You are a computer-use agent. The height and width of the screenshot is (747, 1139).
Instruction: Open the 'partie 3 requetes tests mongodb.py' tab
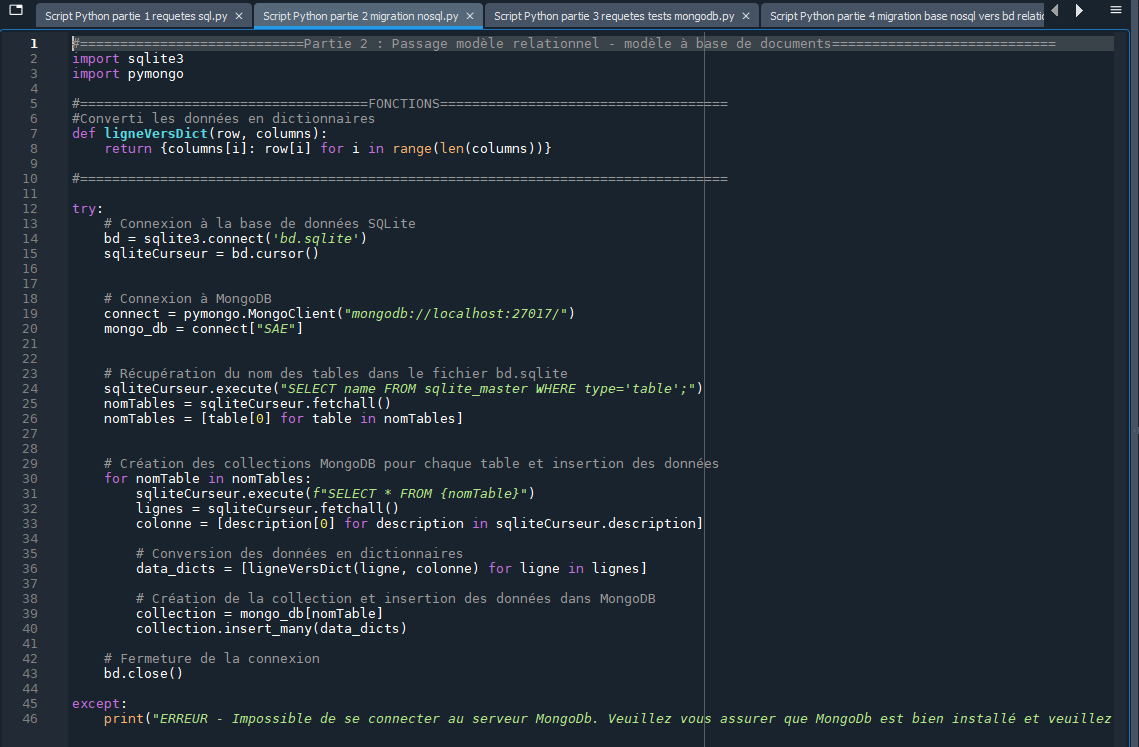pos(613,16)
